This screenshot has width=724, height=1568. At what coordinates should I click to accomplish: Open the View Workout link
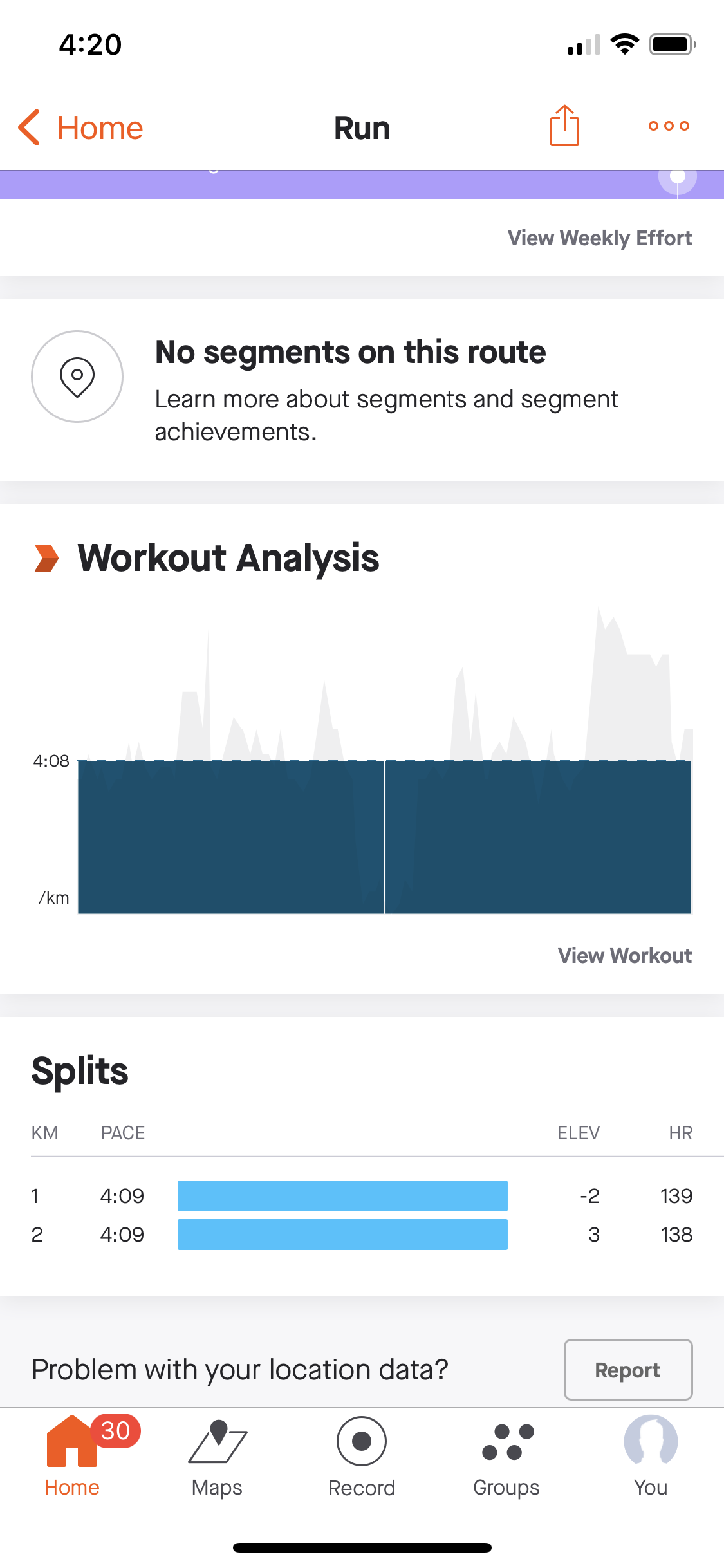pos(624,956)
